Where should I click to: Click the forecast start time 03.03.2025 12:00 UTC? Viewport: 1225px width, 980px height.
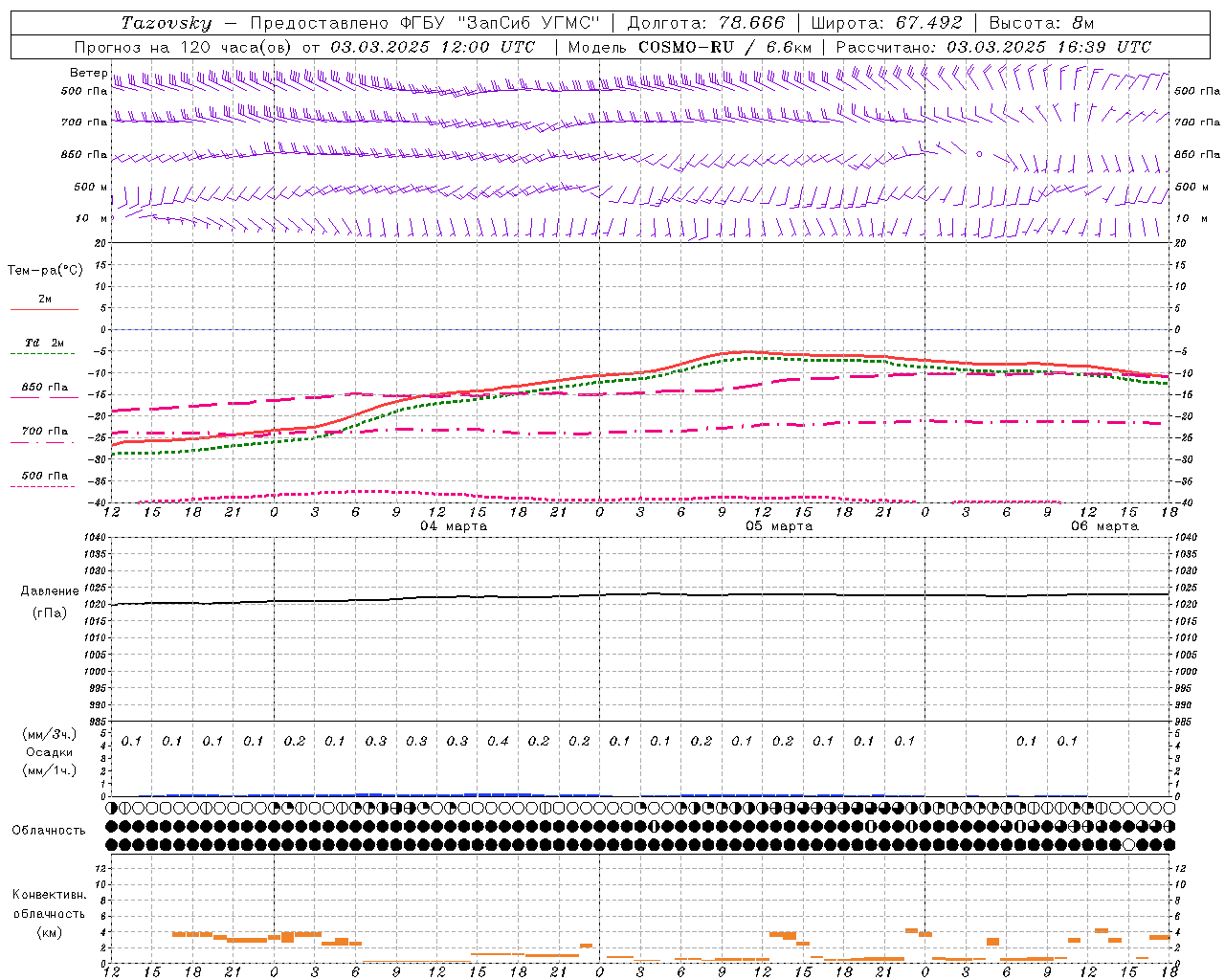(x=434, y=47)
